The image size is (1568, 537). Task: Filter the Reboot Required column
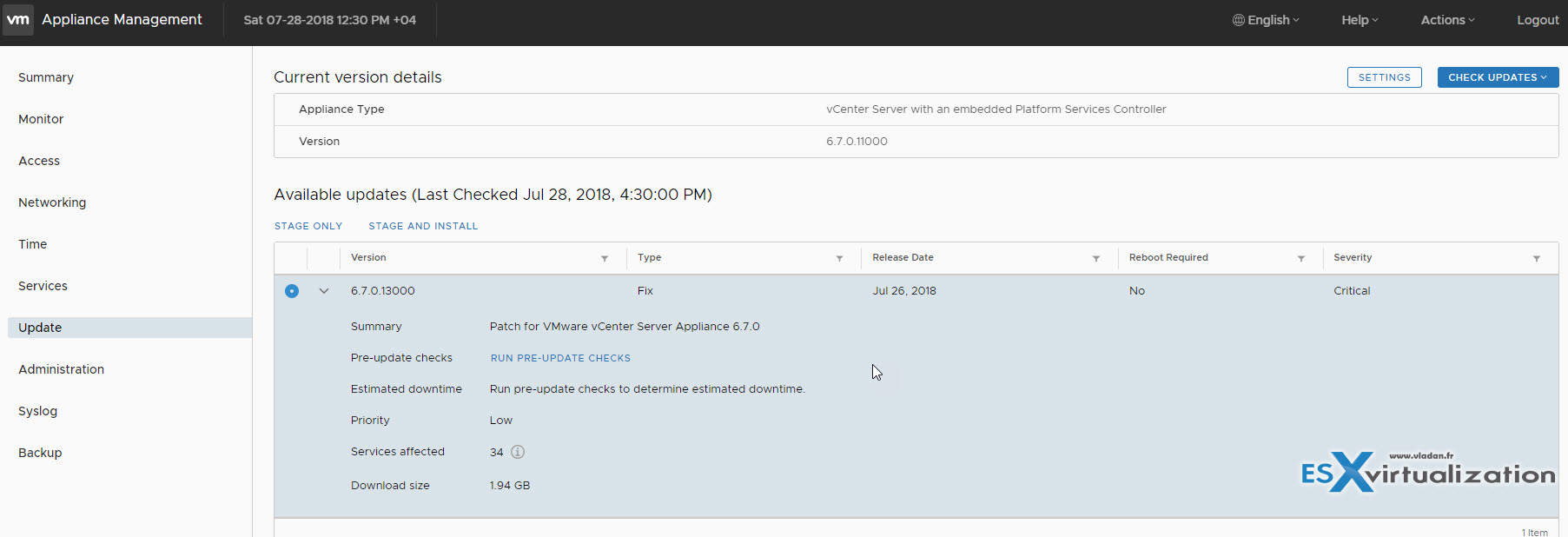[x=1301, y=259]
